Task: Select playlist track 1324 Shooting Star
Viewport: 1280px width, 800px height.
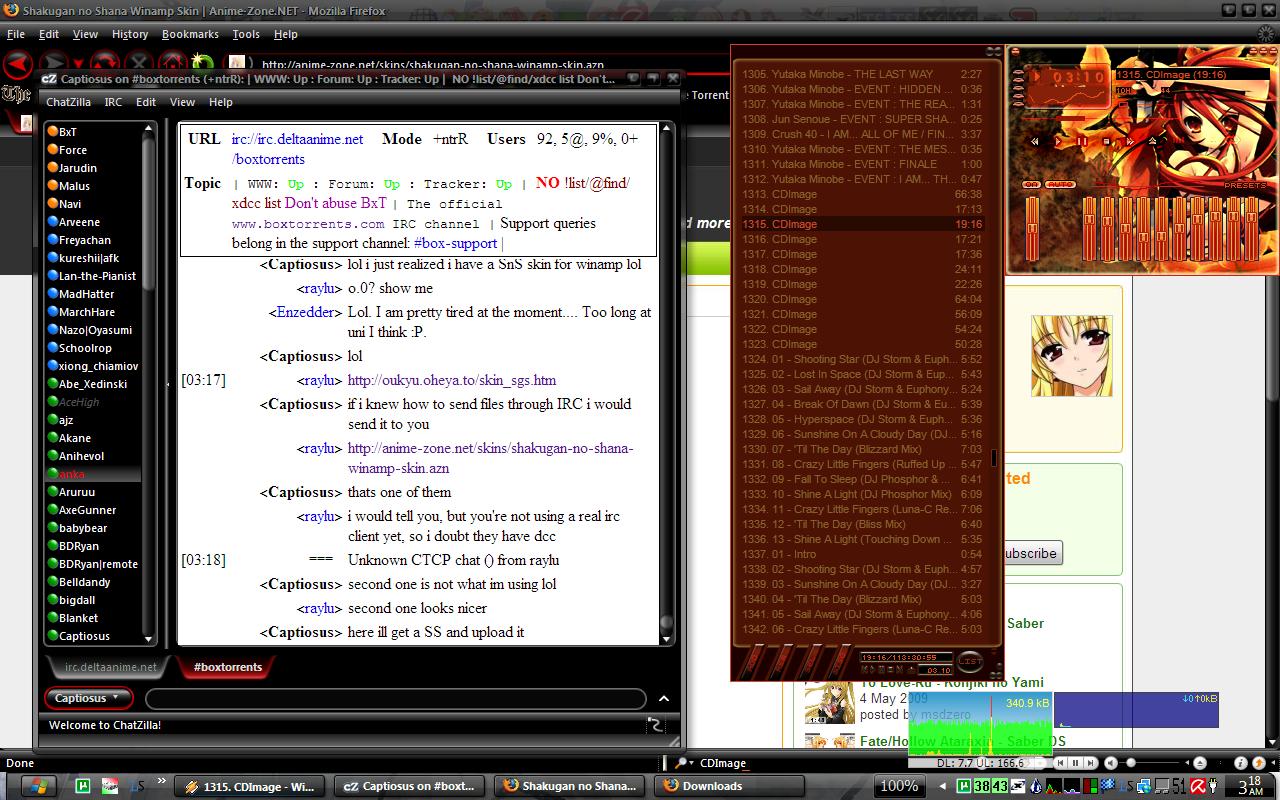Action: [x=863, y=359]
